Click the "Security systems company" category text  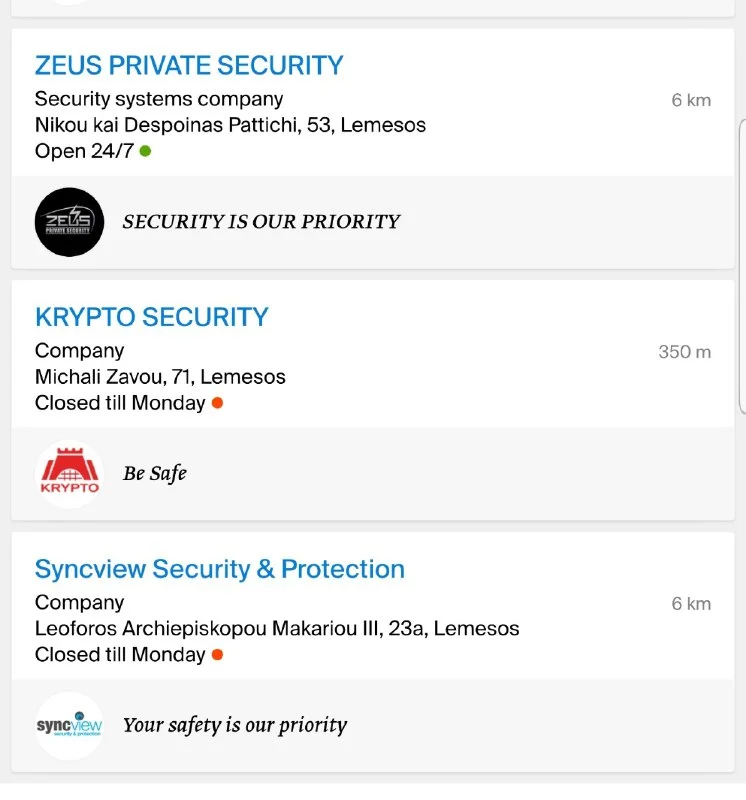pos(159,99)
